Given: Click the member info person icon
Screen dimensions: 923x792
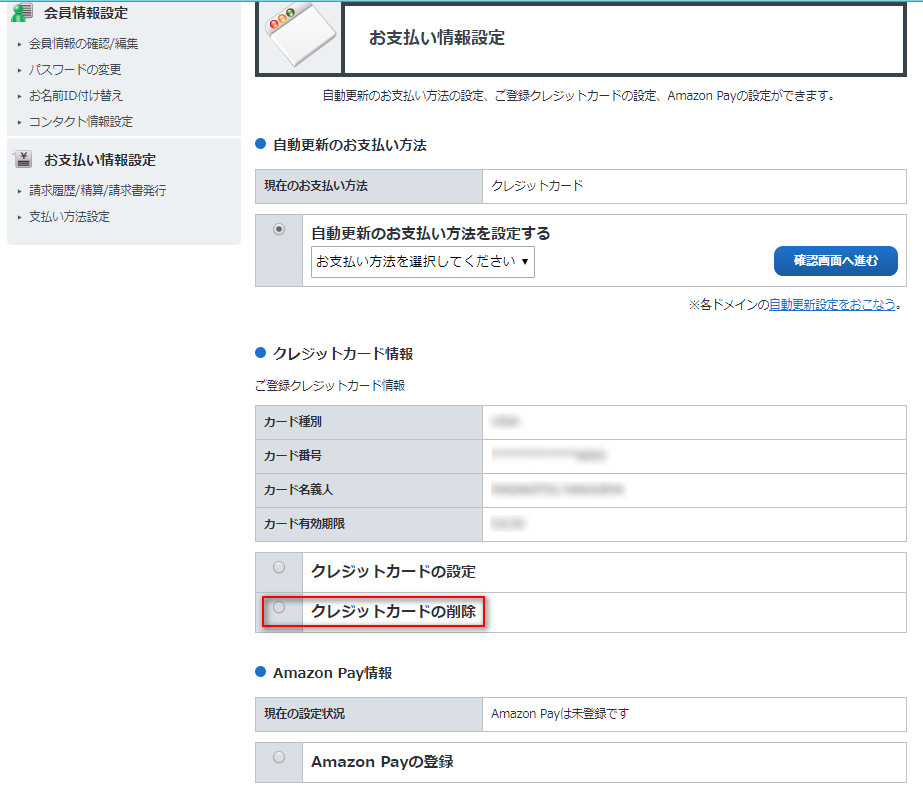Looking at the screenshot, I should click(22, 12).
